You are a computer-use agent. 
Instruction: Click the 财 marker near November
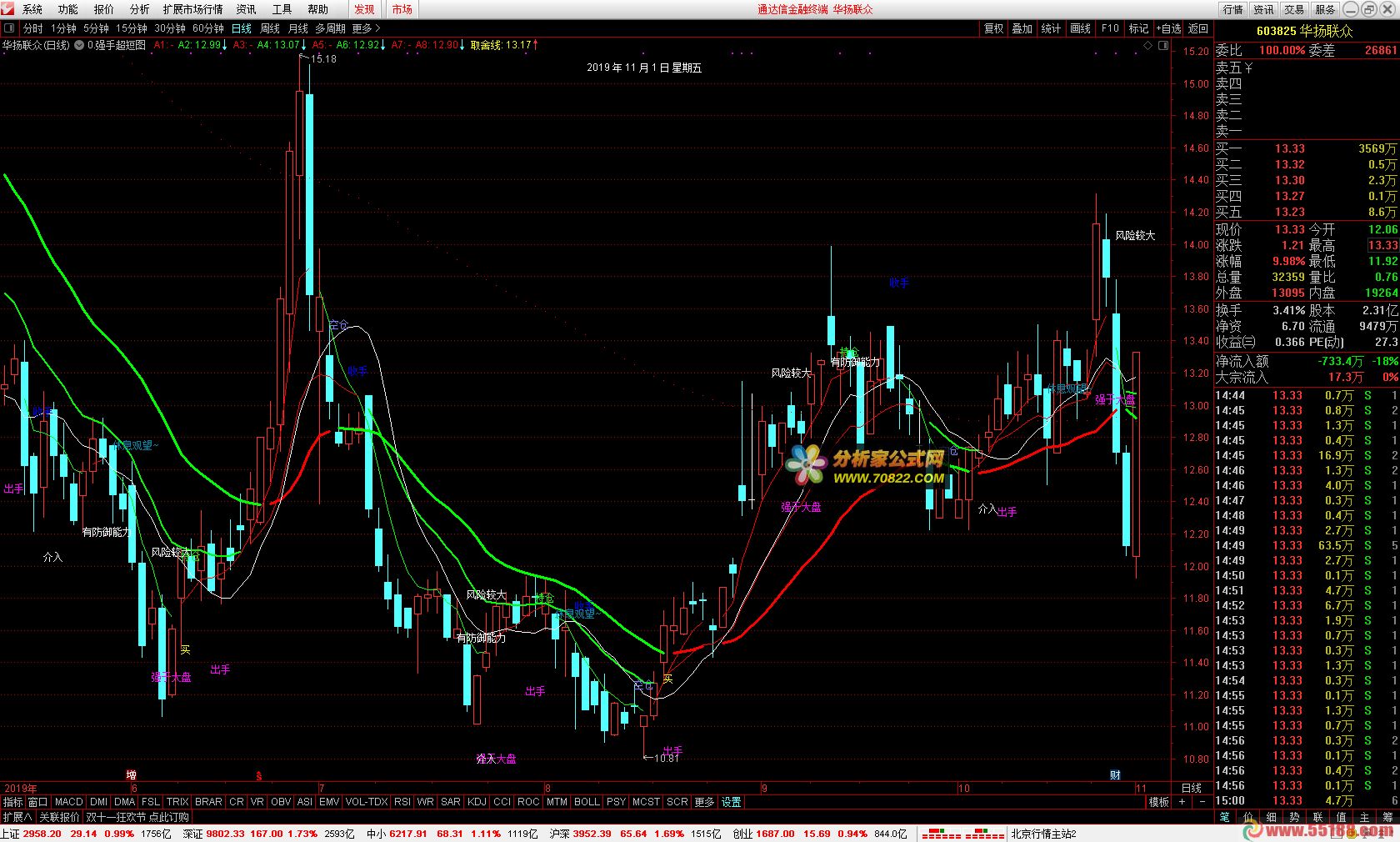(x=1115, y=775)
